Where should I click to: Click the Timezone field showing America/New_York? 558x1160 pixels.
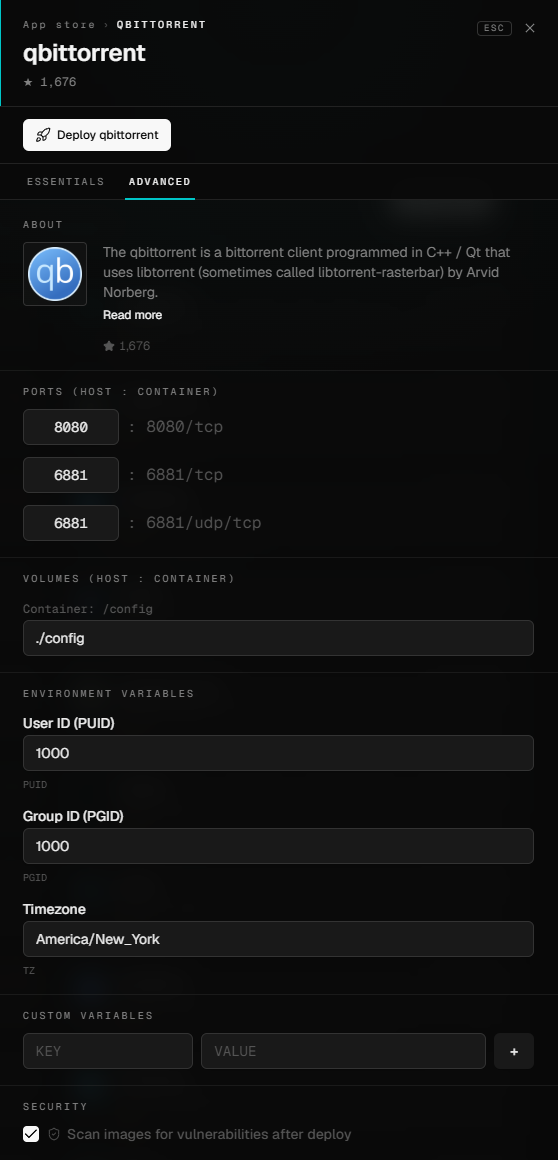point(278,939)
